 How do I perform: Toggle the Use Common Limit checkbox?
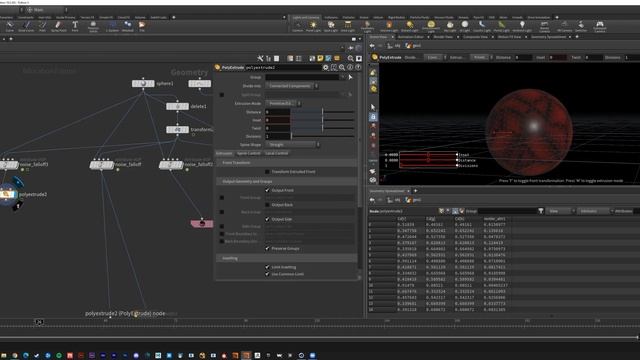[x=267, y=274]
